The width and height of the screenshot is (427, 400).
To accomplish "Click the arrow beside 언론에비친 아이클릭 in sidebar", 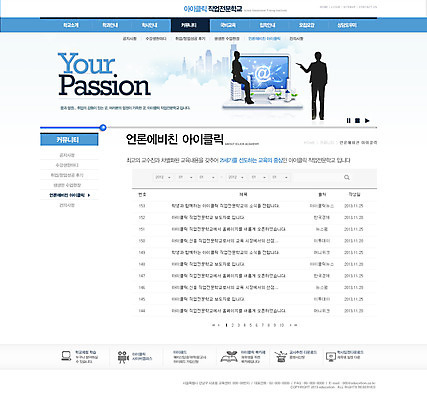I will (x=89, y=195).
